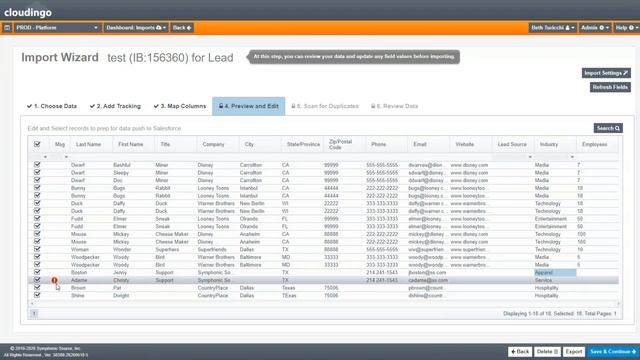Uncheck the Dwarf Bashful row checkbox
This screenshot has width=640, height=360.
click(37, 165)
